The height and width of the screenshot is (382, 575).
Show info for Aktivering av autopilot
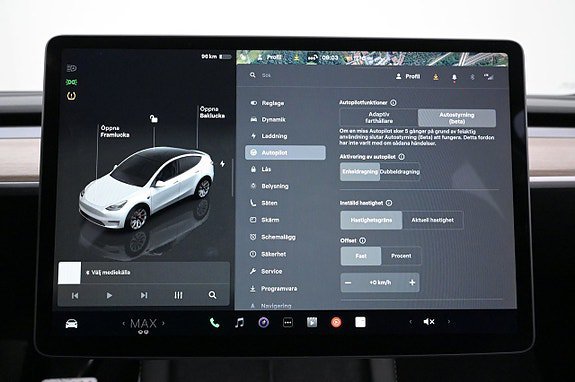point(402,157)
